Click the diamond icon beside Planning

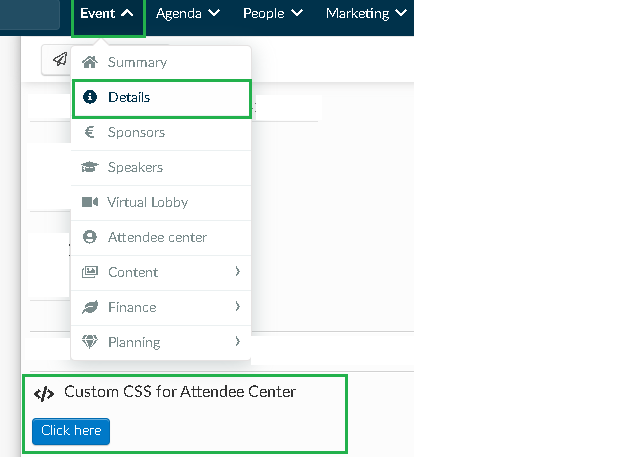[90, 342]
